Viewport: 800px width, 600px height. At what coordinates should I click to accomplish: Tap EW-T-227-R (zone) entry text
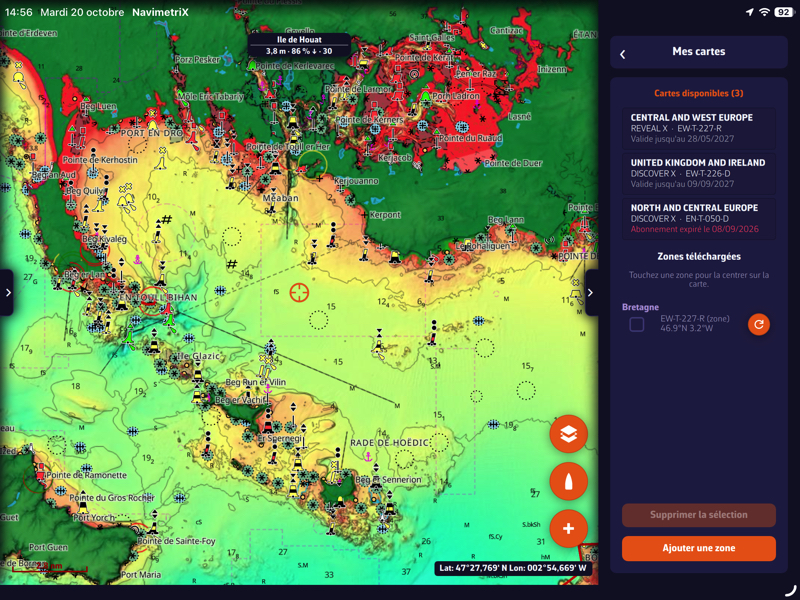695,318
